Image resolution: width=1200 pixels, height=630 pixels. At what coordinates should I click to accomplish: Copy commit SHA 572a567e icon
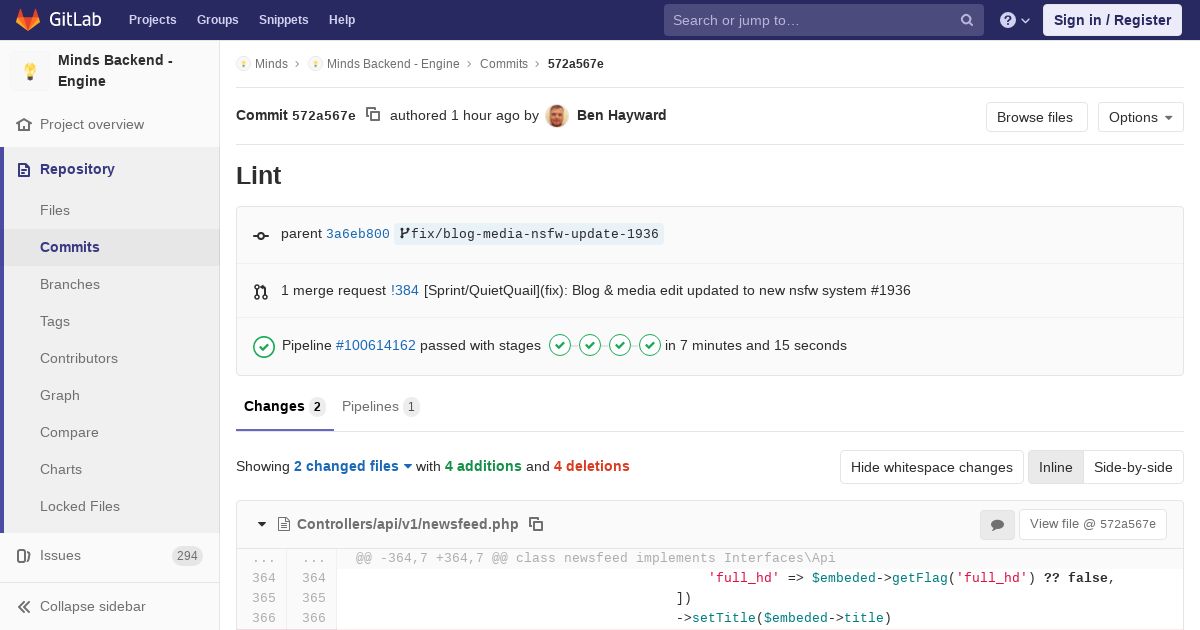coord(373,115)
